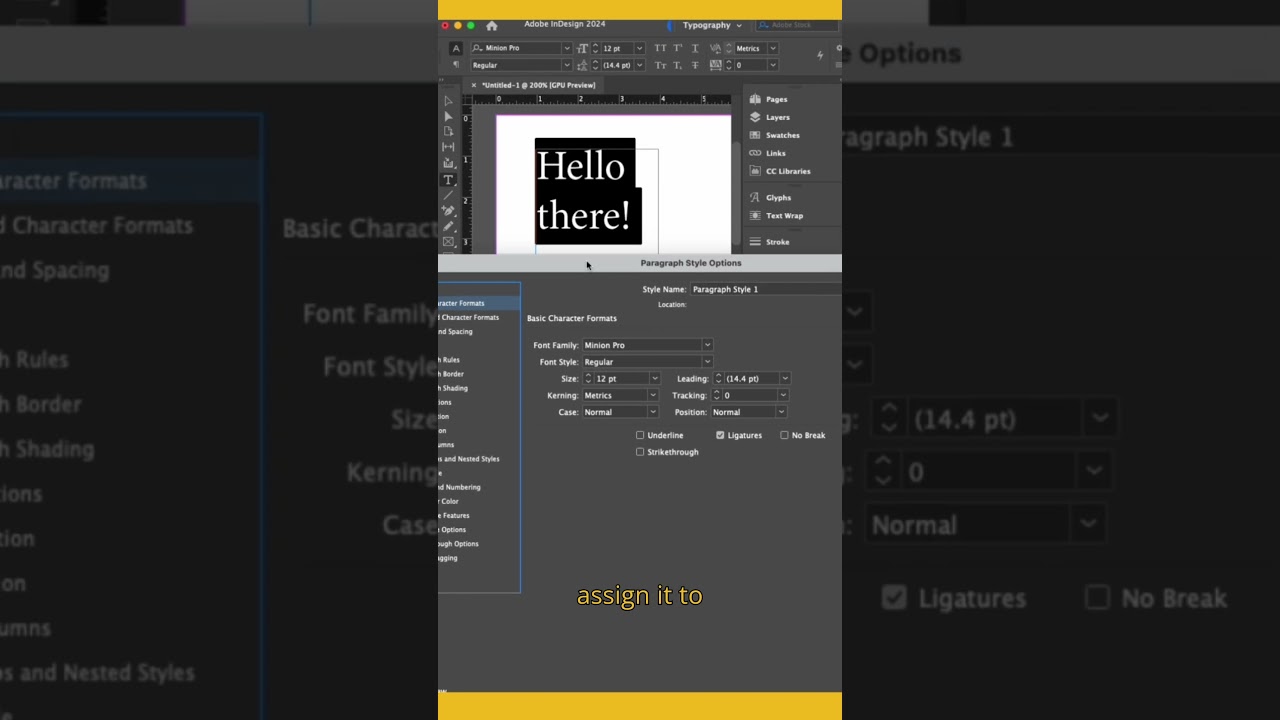Select Strikethrough Options category
Screen dimensions: 1280x720
479,544
